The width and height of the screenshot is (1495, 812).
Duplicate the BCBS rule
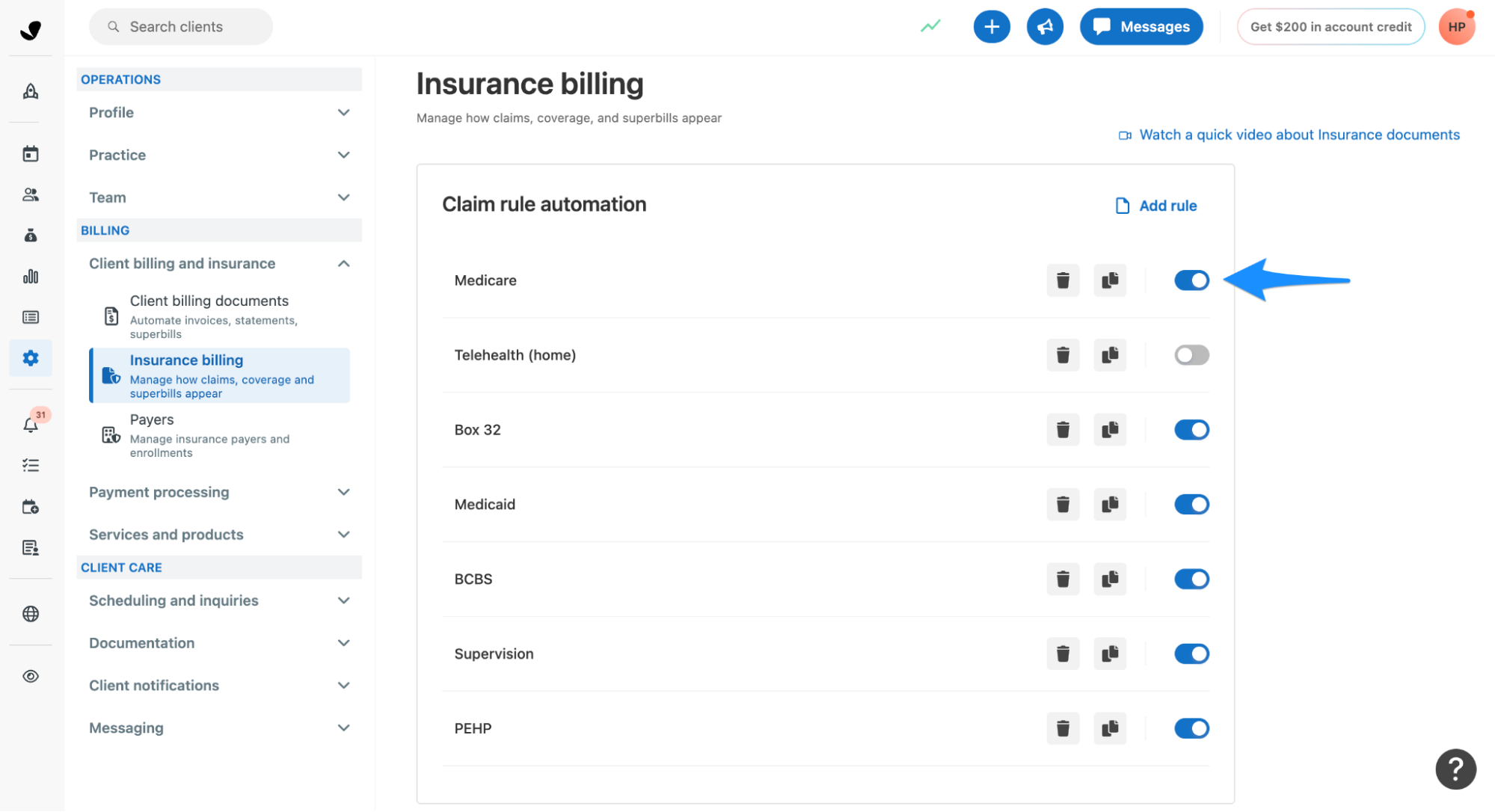click(1110, 579)
